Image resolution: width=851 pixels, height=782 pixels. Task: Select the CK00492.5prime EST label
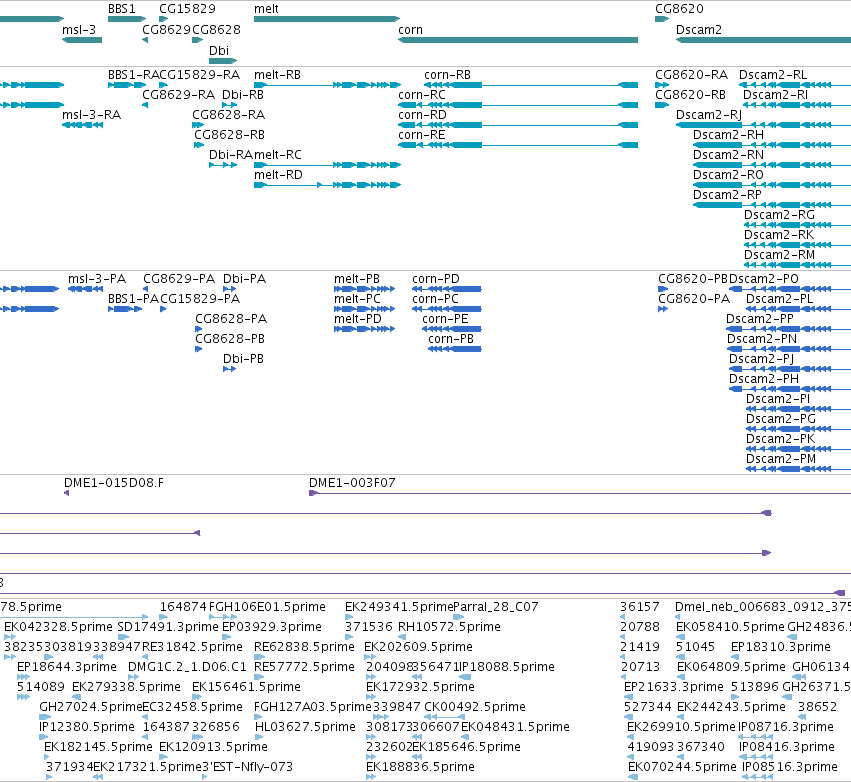point(475,707)
